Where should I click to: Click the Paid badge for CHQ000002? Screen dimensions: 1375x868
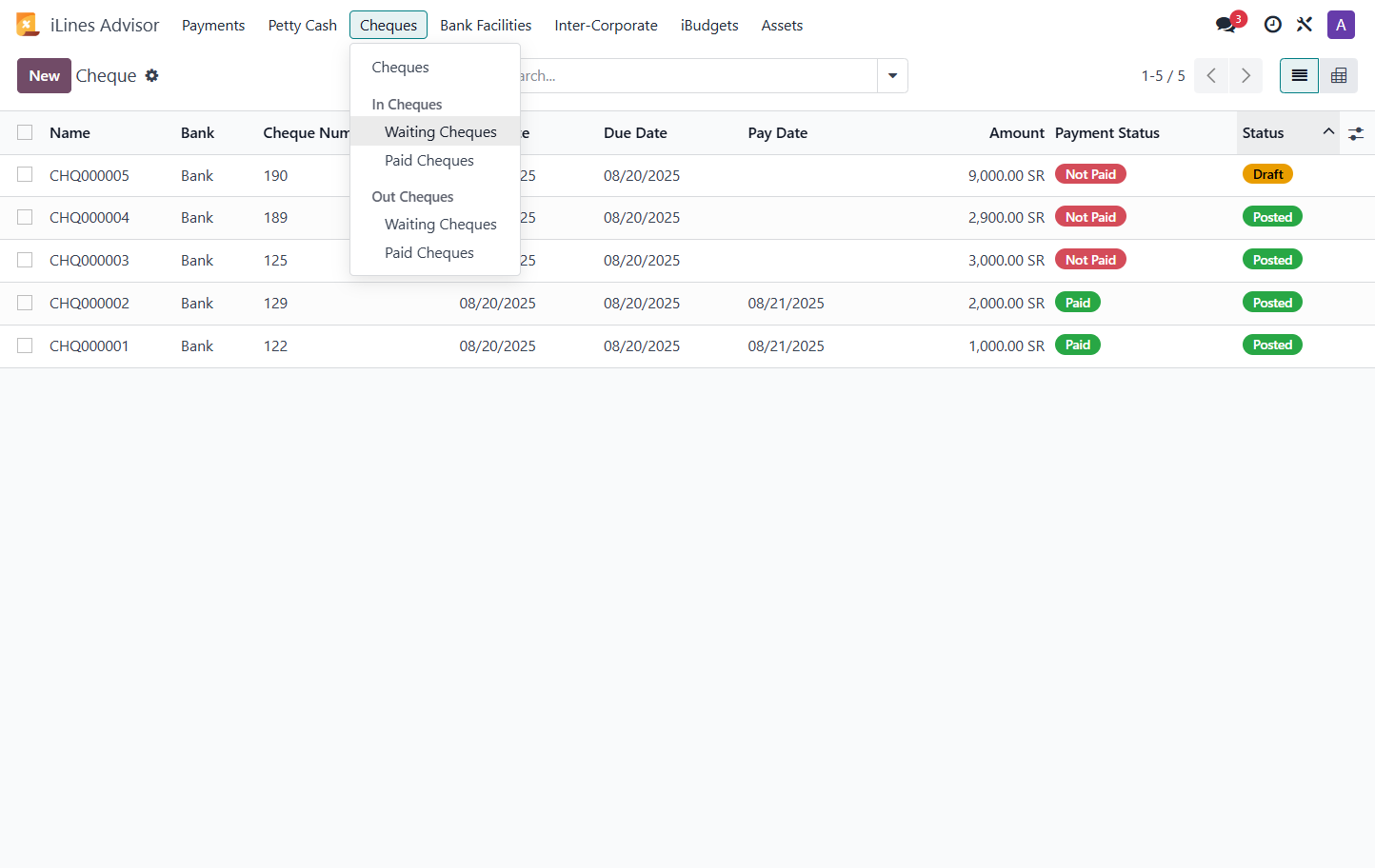coord(1078,303)
